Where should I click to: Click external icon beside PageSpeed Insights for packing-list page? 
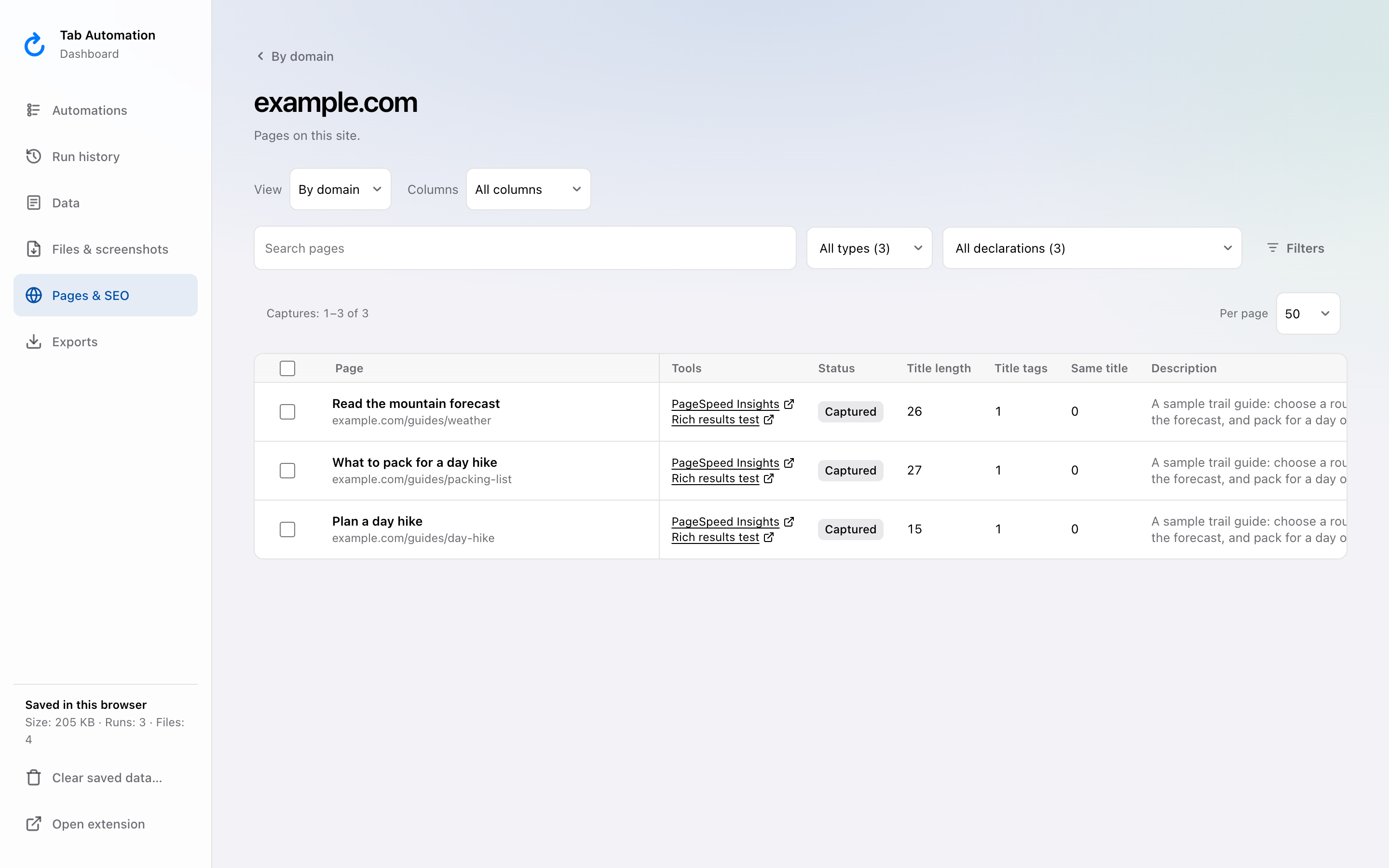(x=789, y=462)
